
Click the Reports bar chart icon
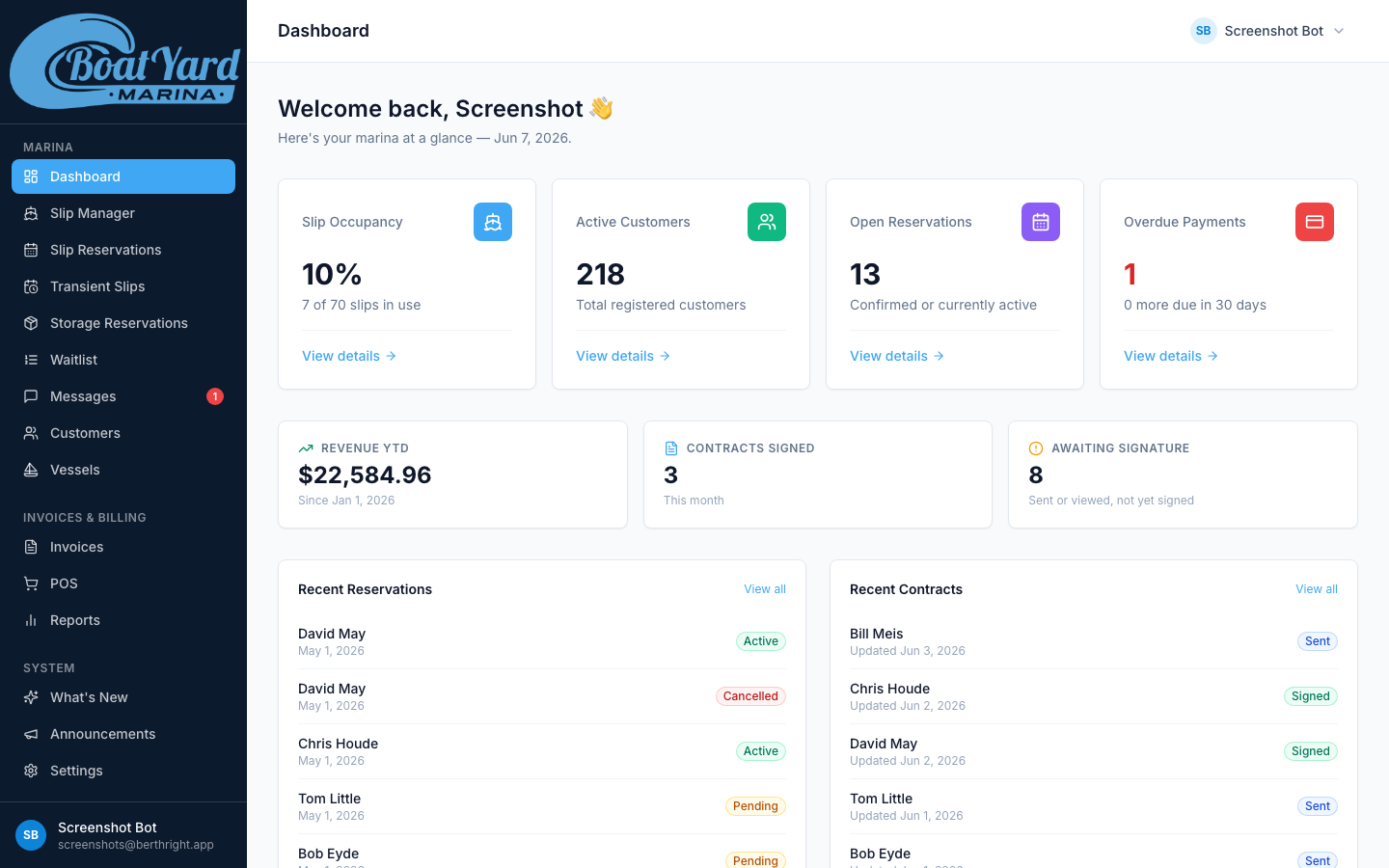31,620
